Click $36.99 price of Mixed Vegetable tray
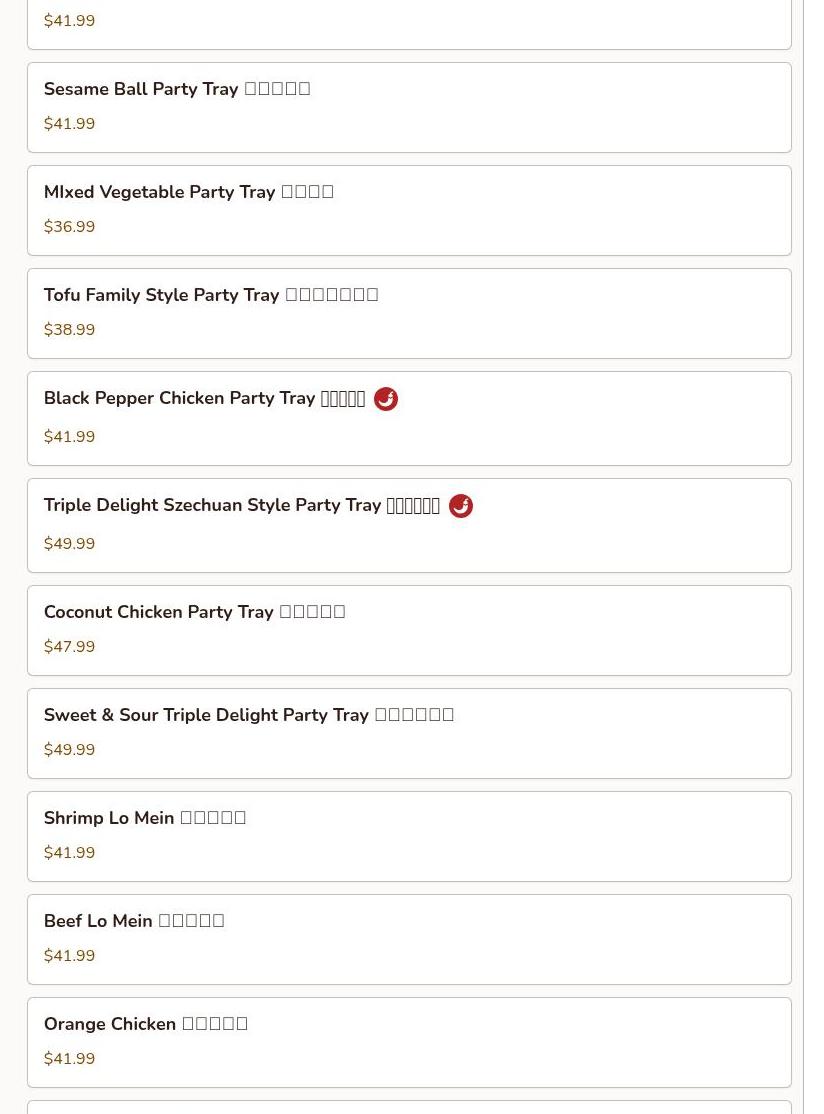 tap(69, 227)
